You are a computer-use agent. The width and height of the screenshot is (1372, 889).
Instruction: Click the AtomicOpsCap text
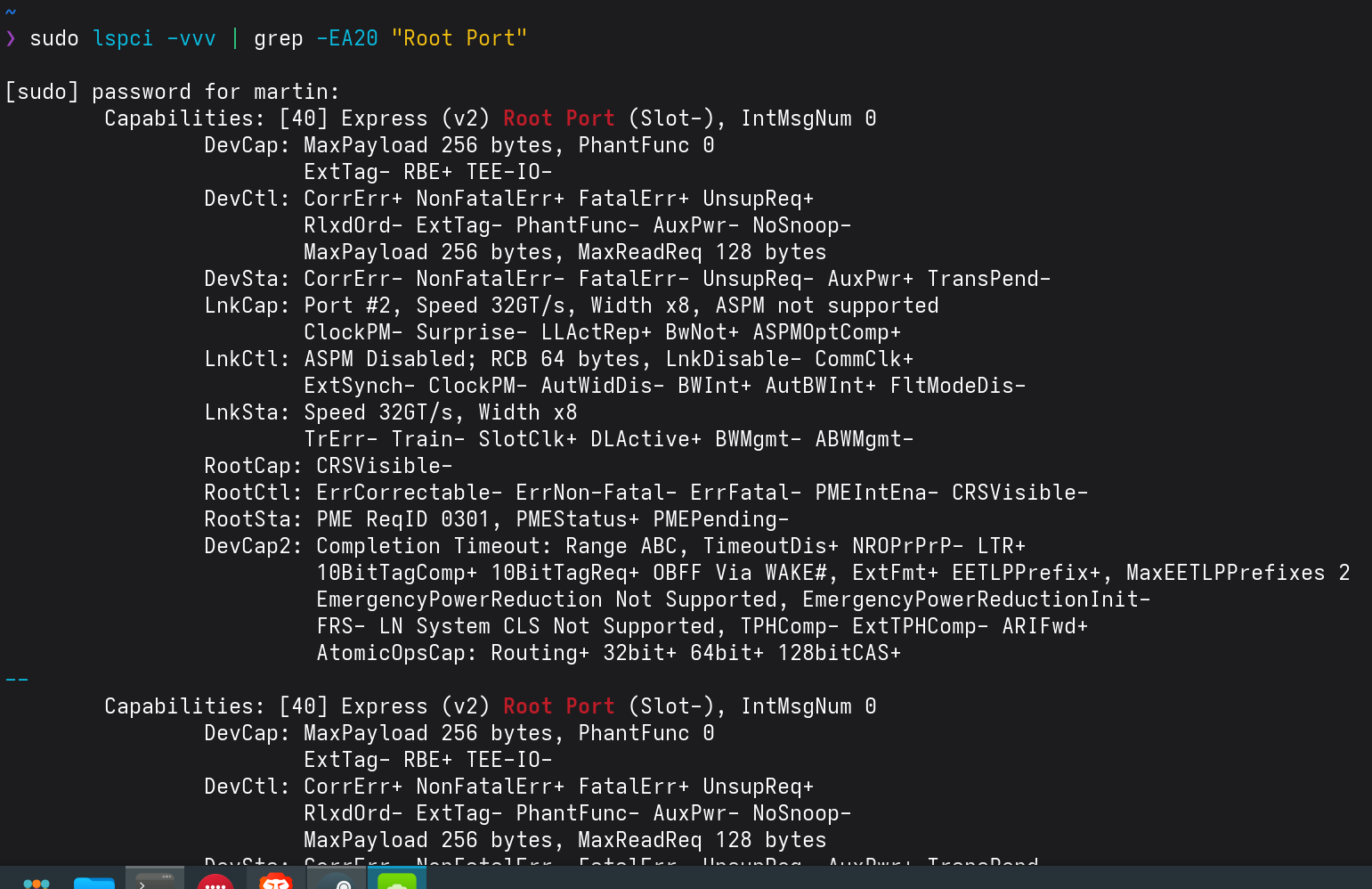(x=391, y=653)
